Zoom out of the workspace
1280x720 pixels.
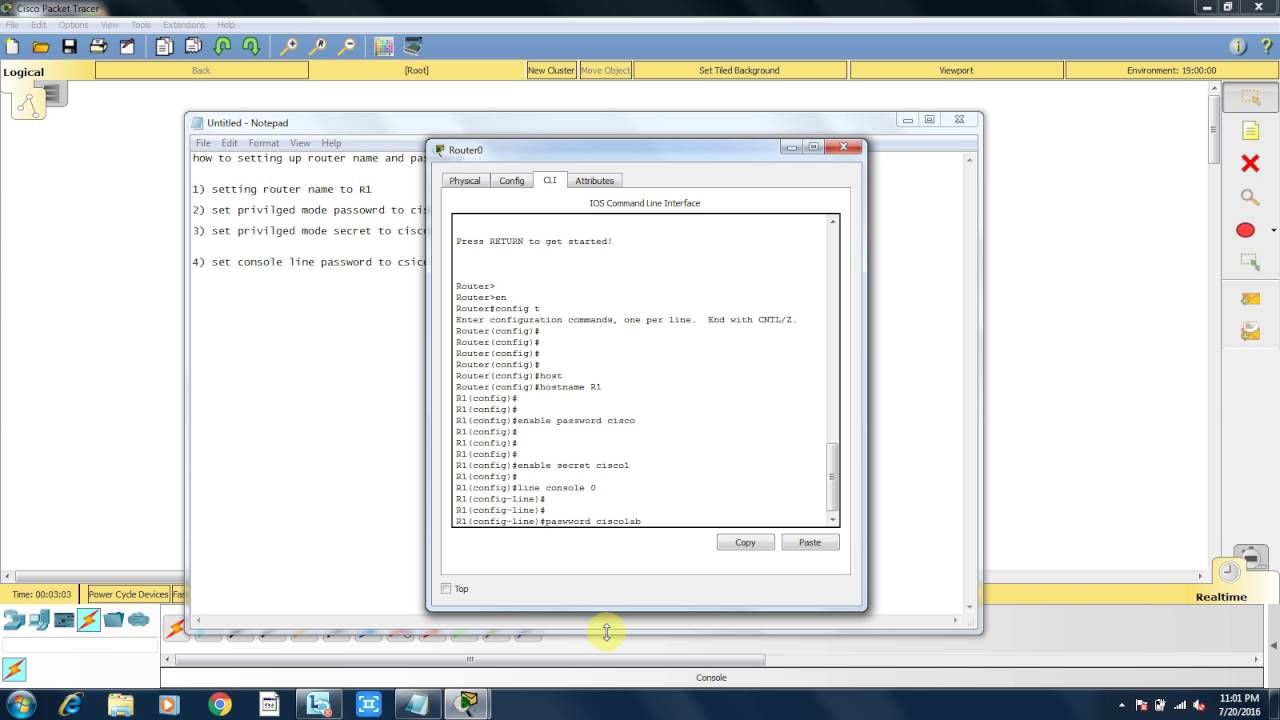pyautogui.click(x=347, y=46)
